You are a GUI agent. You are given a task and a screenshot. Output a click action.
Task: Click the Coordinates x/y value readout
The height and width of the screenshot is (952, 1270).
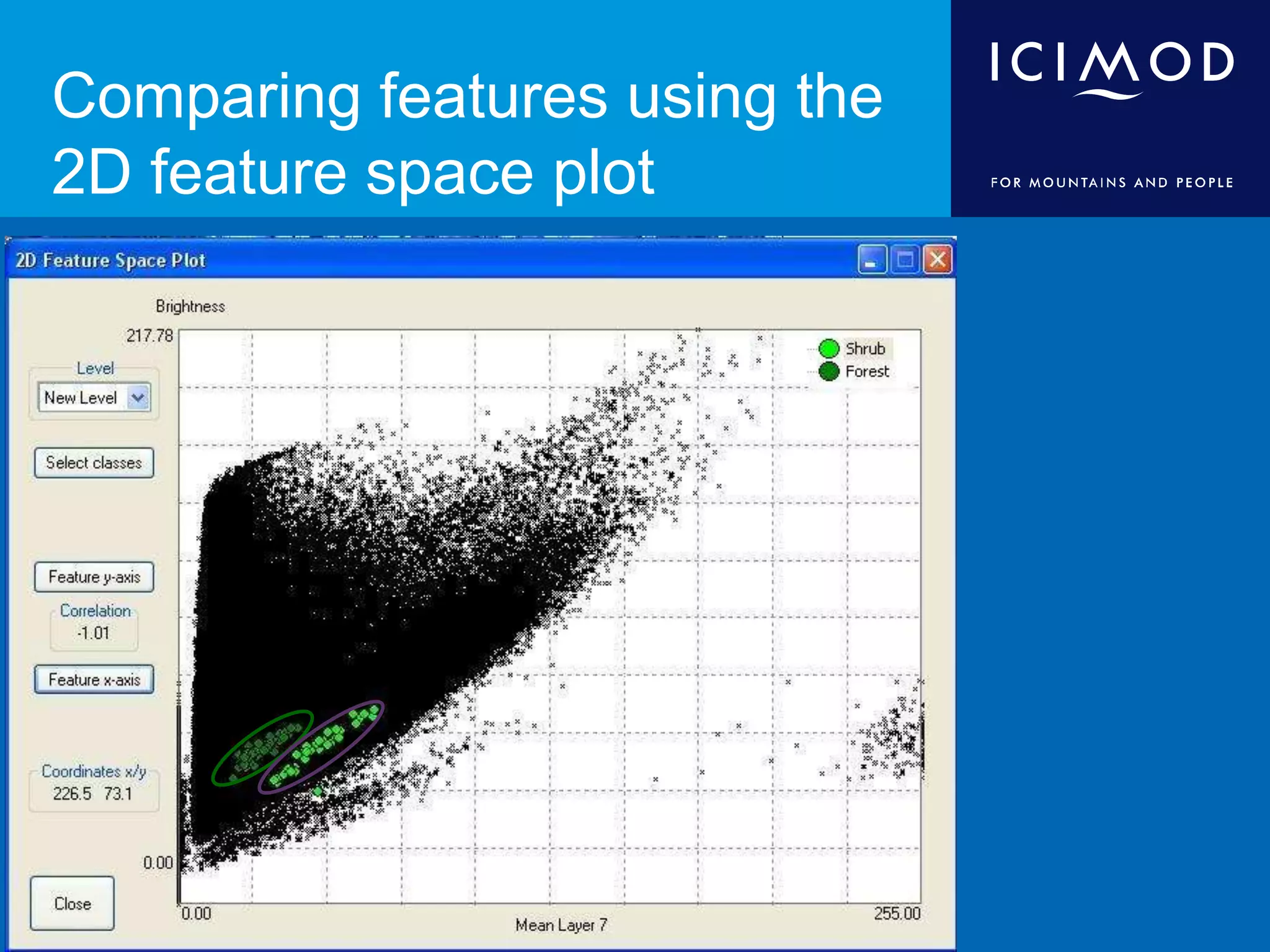coord(93,793)
